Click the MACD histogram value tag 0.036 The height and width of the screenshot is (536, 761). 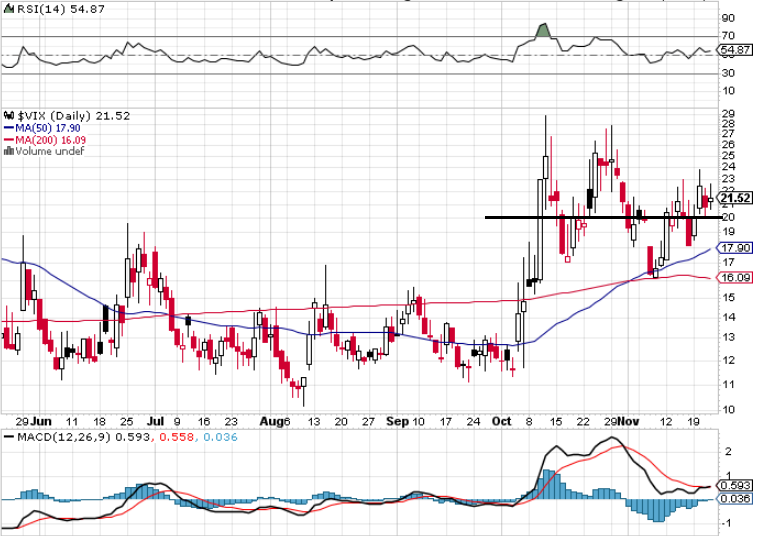735,498
